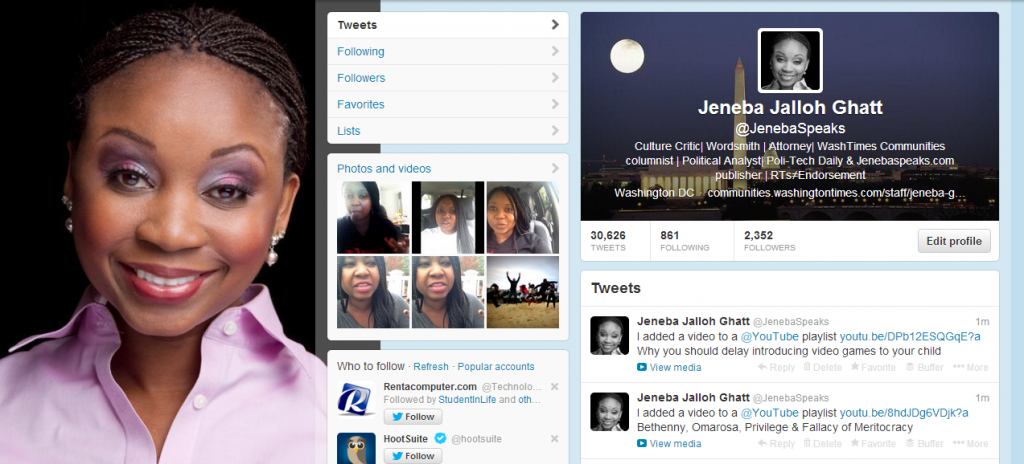Open Popular accounts link

pyautogui.click(x=496, y=367)
